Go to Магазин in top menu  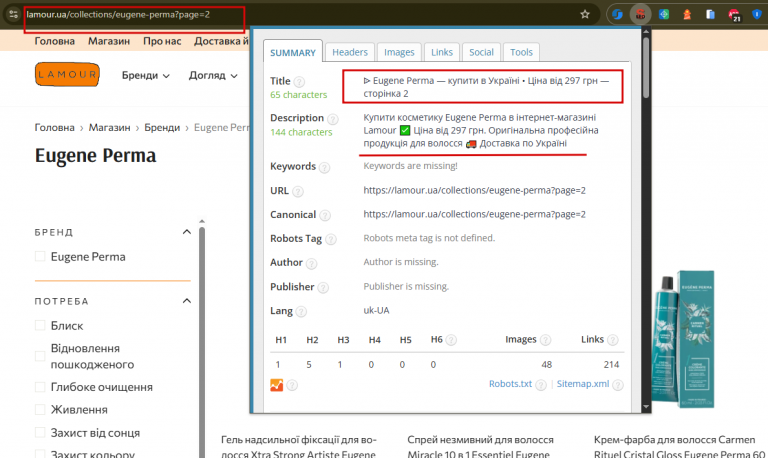click(x=109, y=41)
